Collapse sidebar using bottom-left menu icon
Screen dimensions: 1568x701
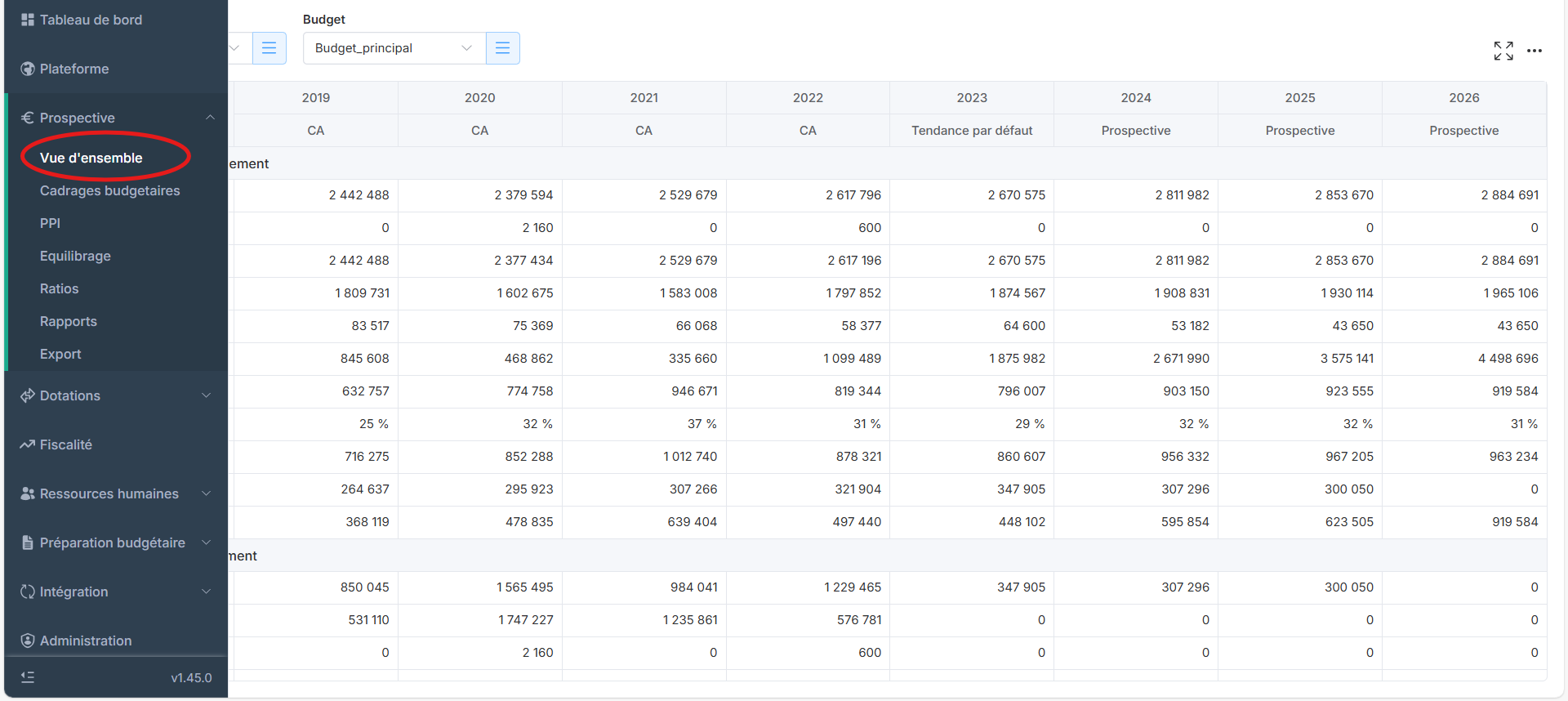pyautogui.click(x=28, y=677)
